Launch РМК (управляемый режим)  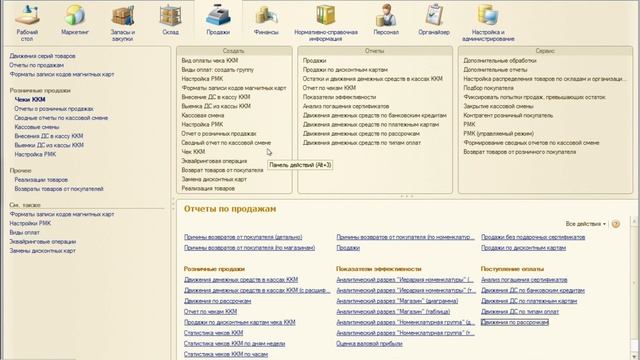click(x=498, y=133)
